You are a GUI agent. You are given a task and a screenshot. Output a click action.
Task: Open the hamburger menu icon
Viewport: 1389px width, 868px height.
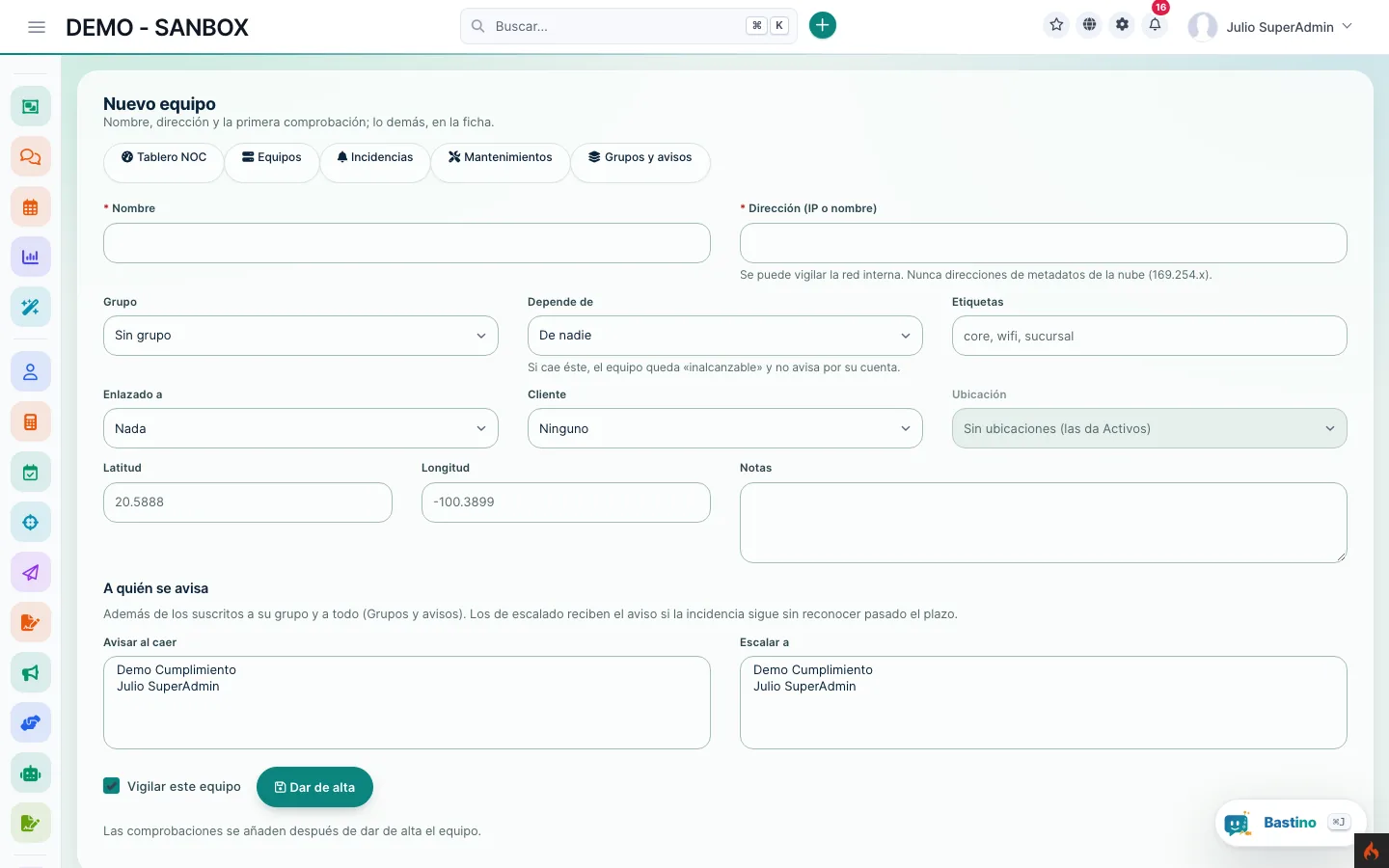point(37,27)
